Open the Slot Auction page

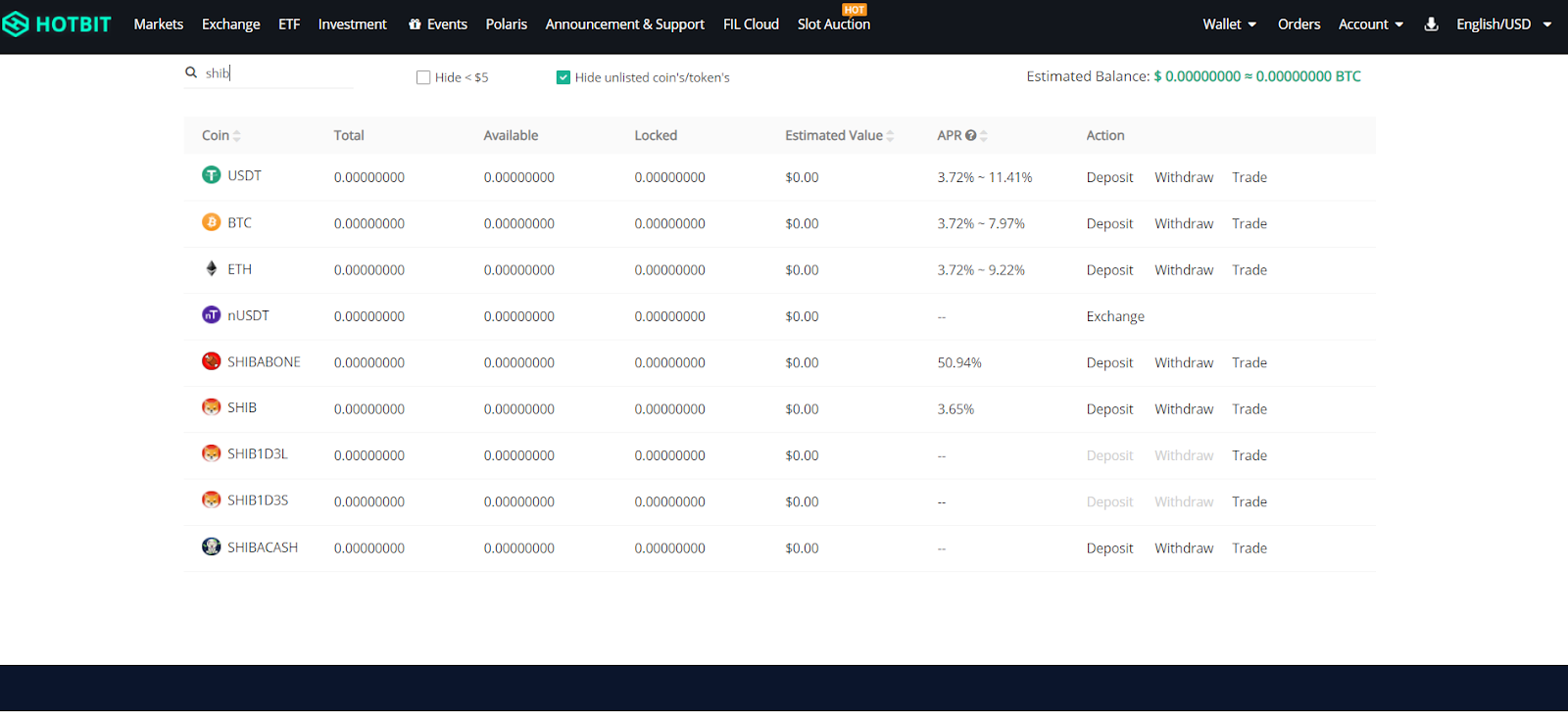834,24
